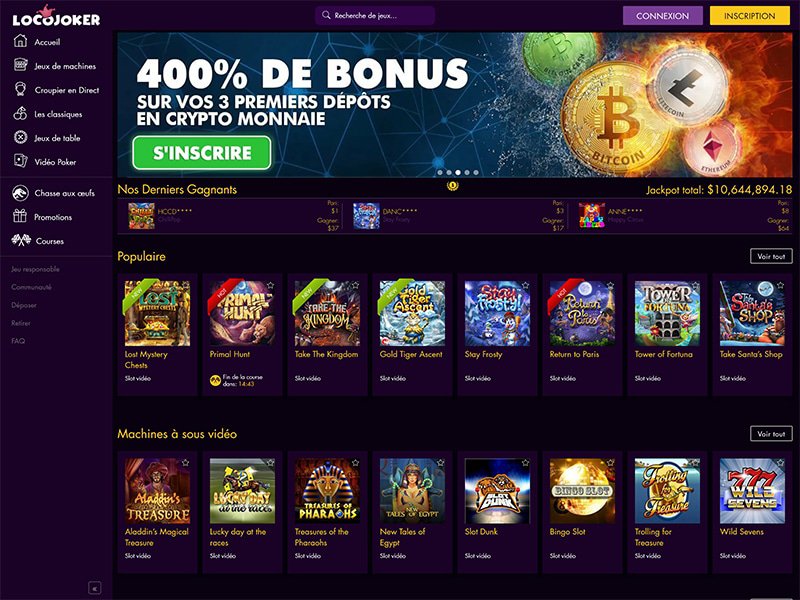Favorite the Primal Hunt game star

click(x=270, y=285)
